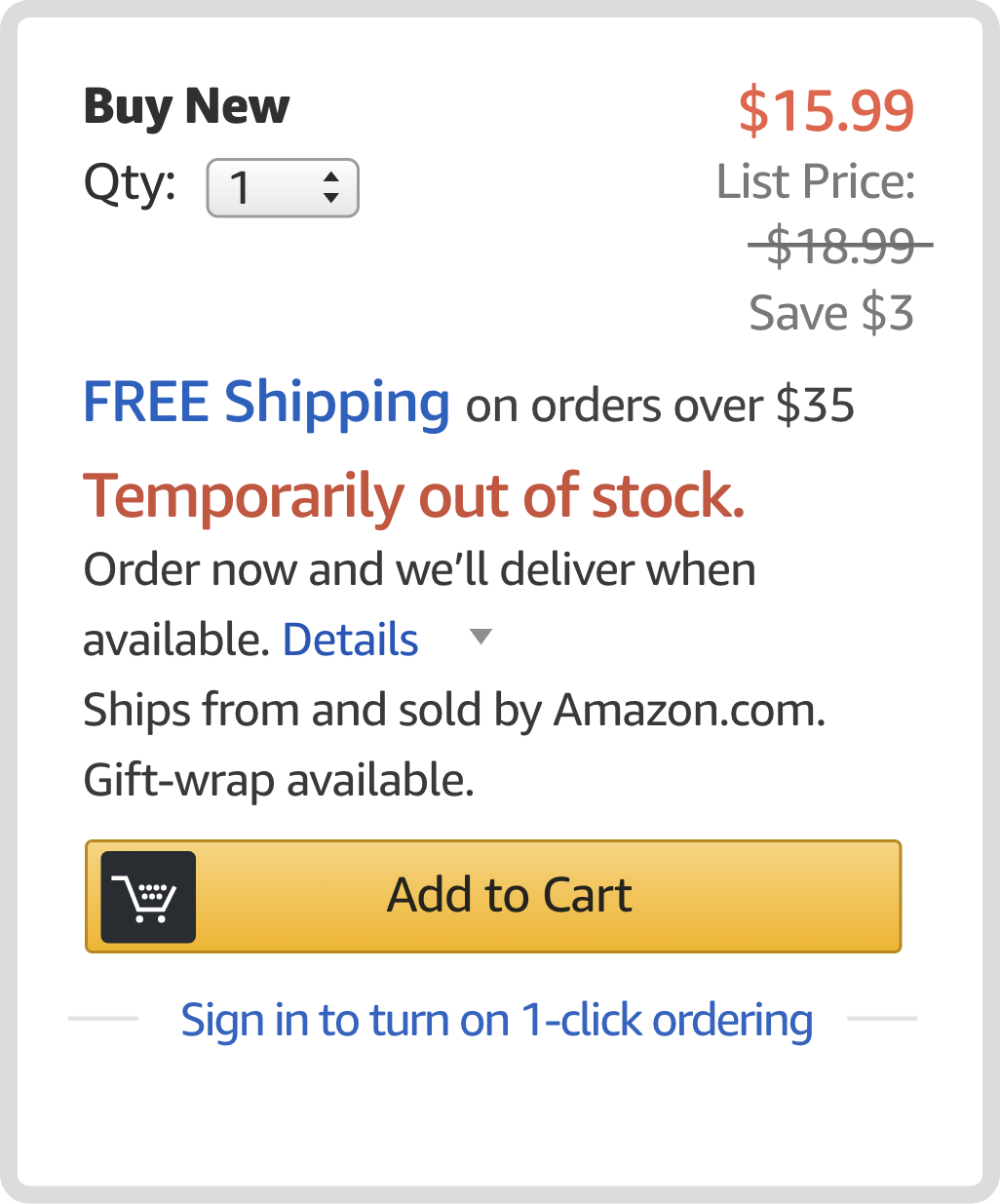Click the struck-through list price $18.99
Image resolution: width=1000 pixels, height=1204 pixels.
(x=840, y=247)
